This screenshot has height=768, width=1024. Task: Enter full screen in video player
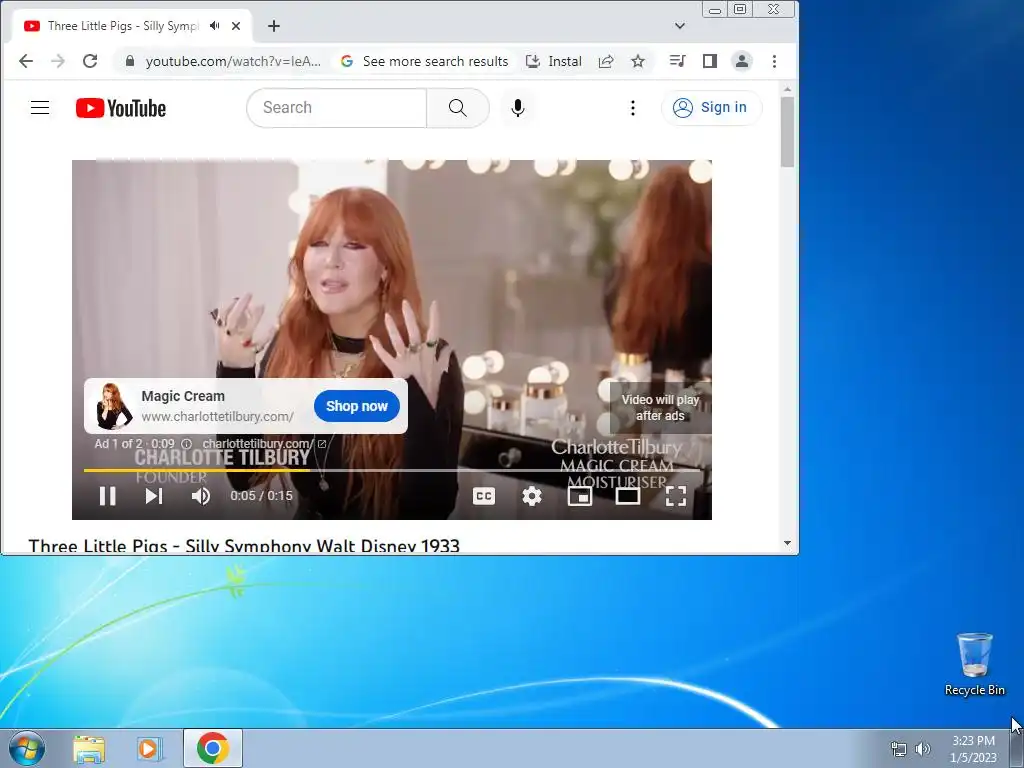(x=676, y=496)
